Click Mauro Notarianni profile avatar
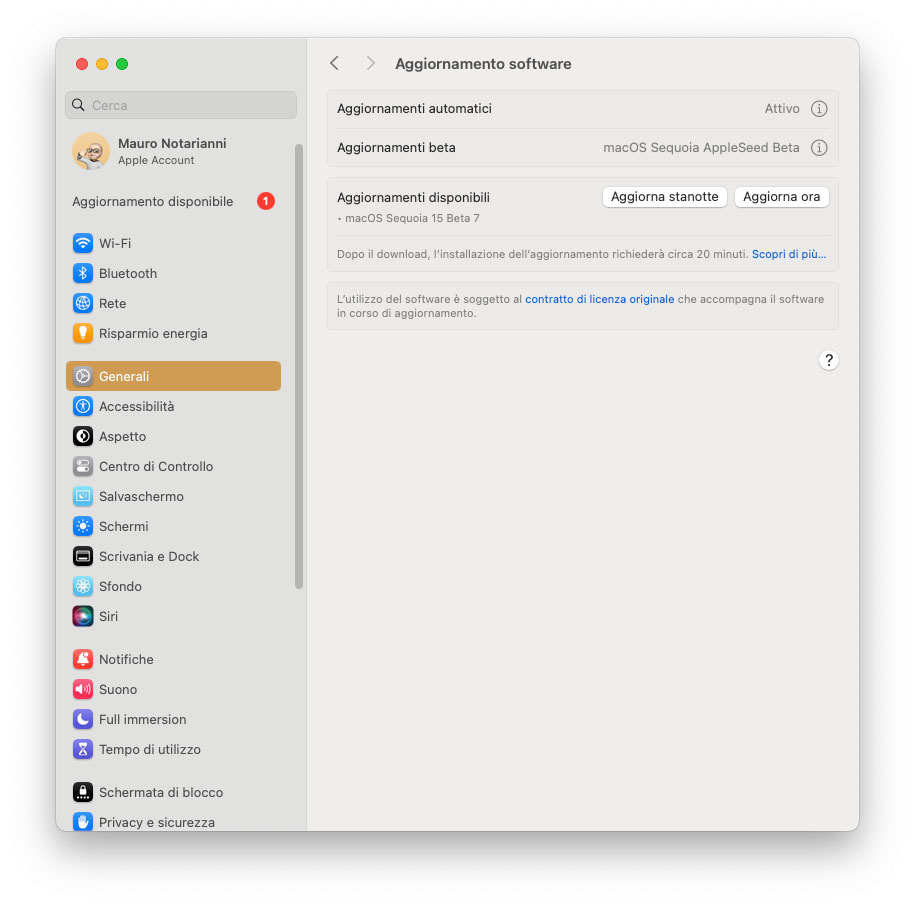This screenshot has width=915, height=905. [x=91, y=151]
